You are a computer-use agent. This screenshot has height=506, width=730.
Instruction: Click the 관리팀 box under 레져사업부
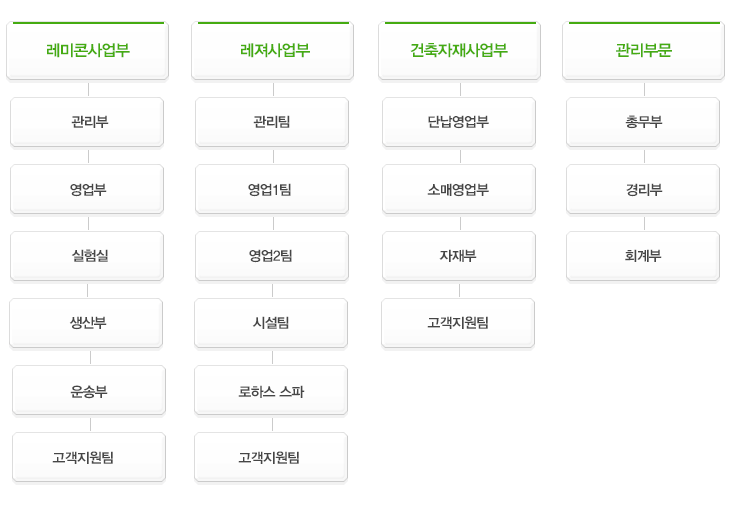(272, 122)
